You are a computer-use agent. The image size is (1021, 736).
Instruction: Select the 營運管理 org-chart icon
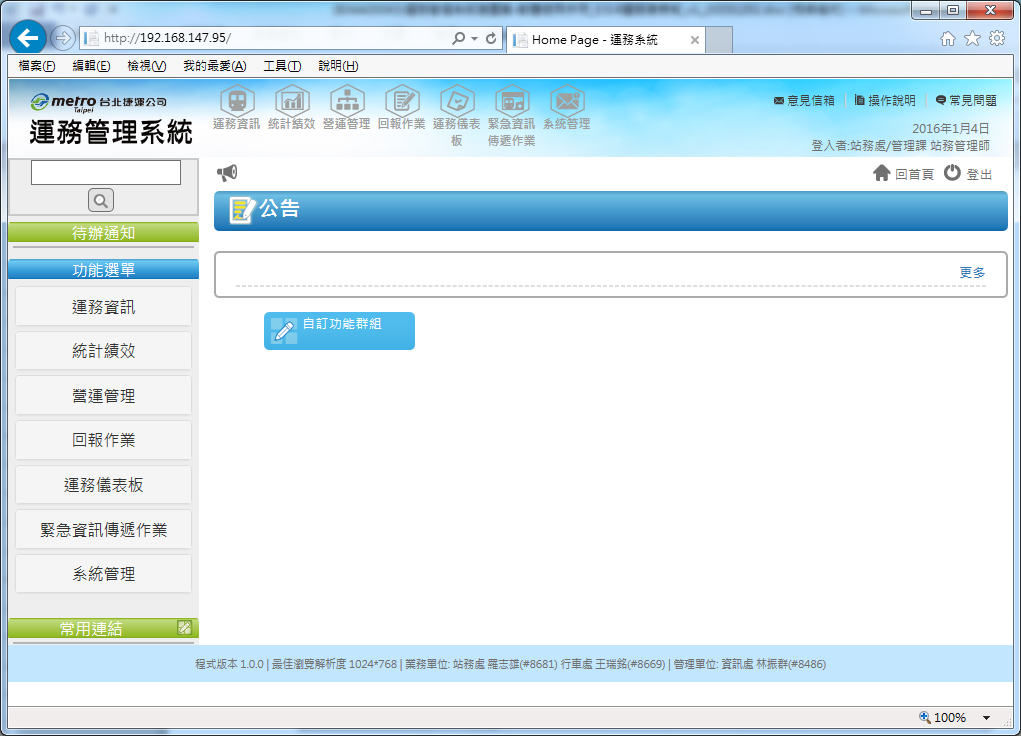tap(347, 101)
